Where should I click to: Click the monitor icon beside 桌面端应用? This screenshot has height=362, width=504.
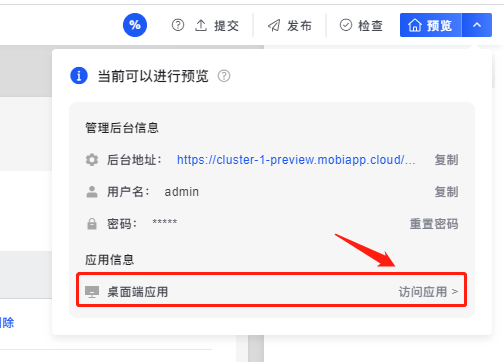pos(92,292)
